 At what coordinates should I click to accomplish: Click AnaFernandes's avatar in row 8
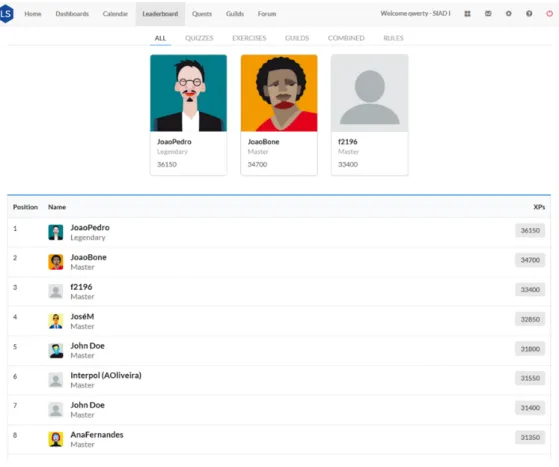[x=56, y=439]
